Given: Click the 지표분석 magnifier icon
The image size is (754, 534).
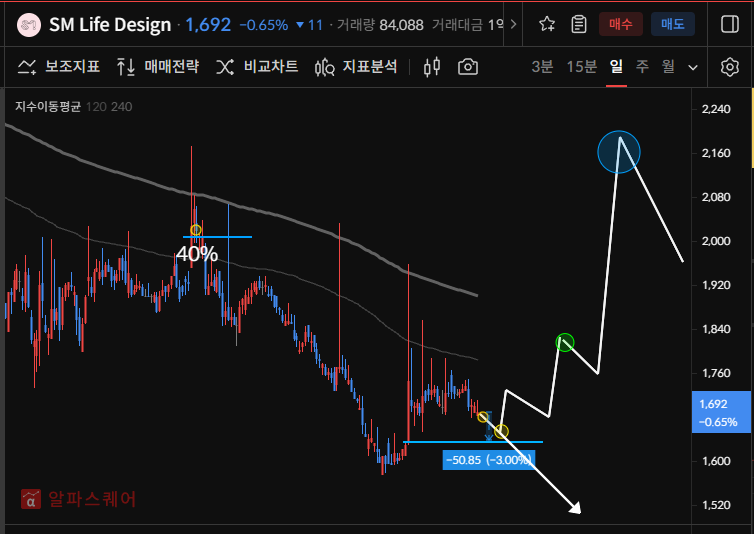Looking at the screenshot, I should point(325,67).
